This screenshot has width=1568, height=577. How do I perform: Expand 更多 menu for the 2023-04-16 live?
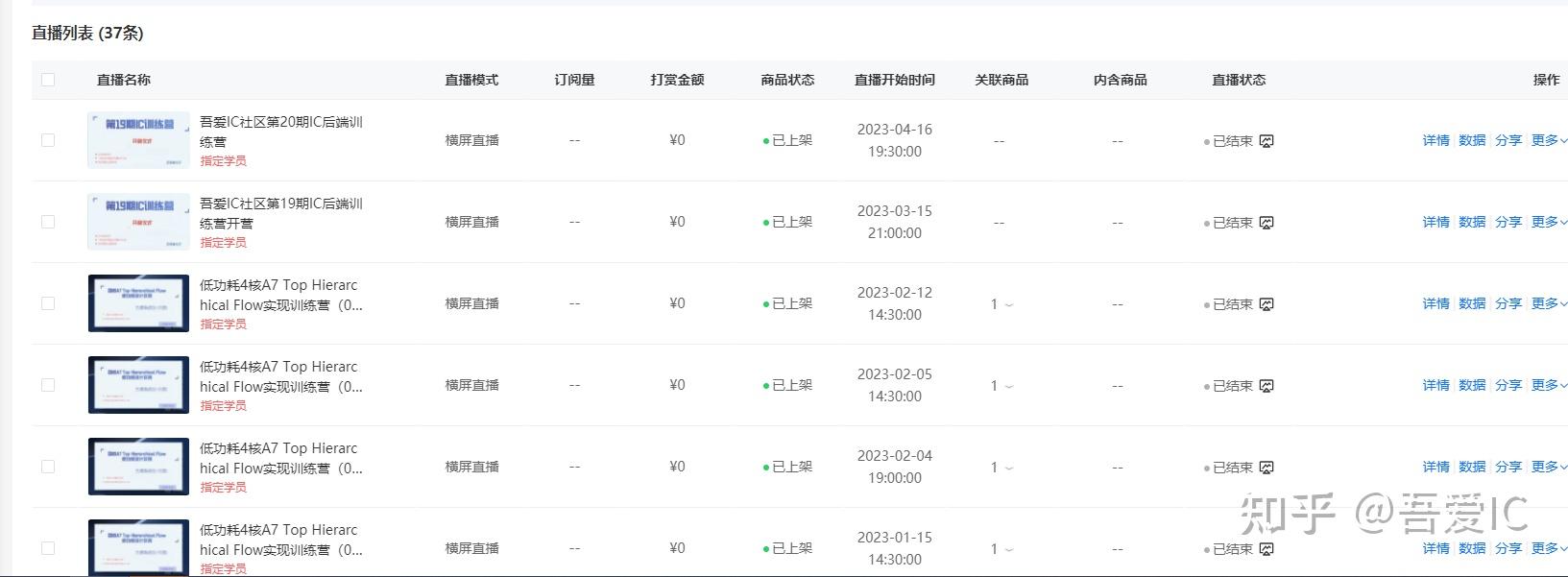1548,140
